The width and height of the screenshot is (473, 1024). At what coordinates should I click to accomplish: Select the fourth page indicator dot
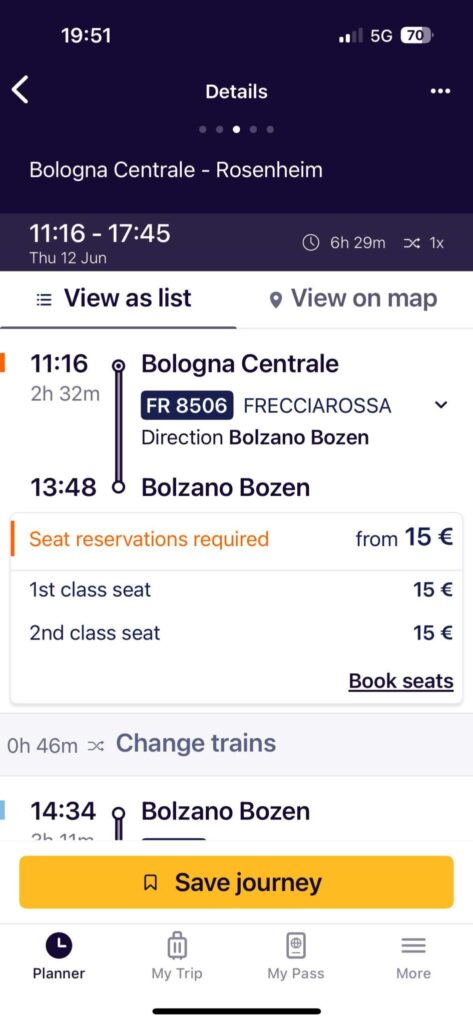[253, 129]
